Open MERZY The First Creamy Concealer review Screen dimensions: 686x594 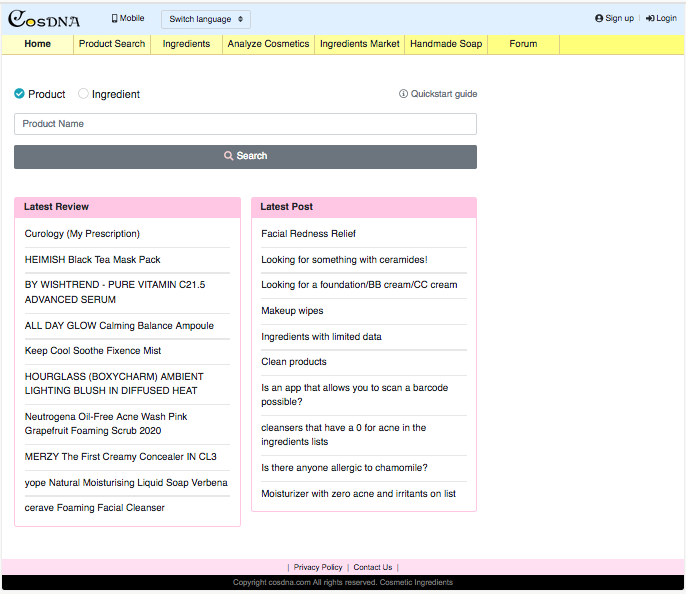point(120,456)
